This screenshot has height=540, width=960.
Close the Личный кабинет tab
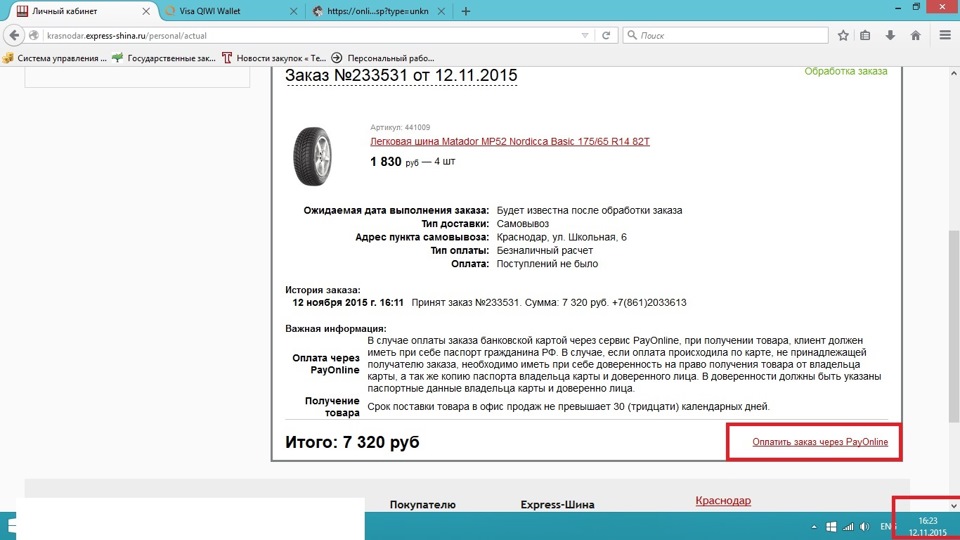pyautogui.click(x=146, y=11)
